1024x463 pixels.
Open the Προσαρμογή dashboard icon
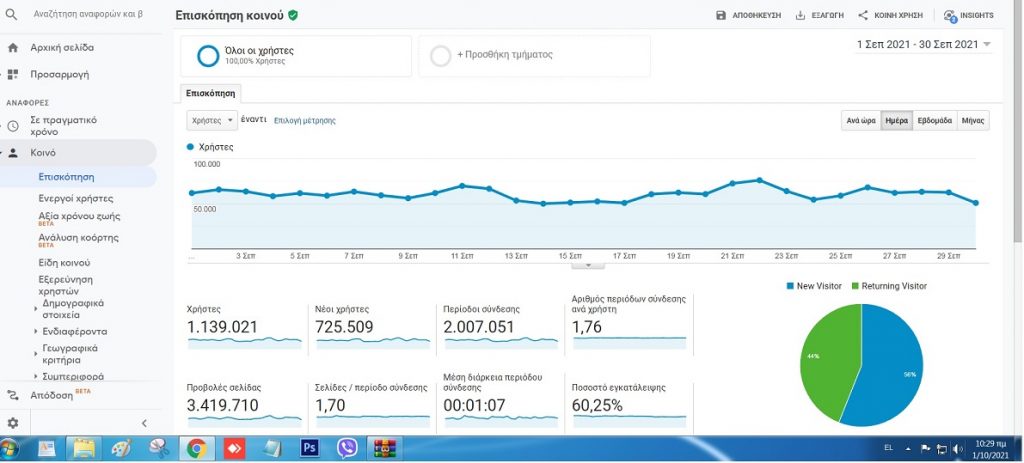tap(13, 74)
